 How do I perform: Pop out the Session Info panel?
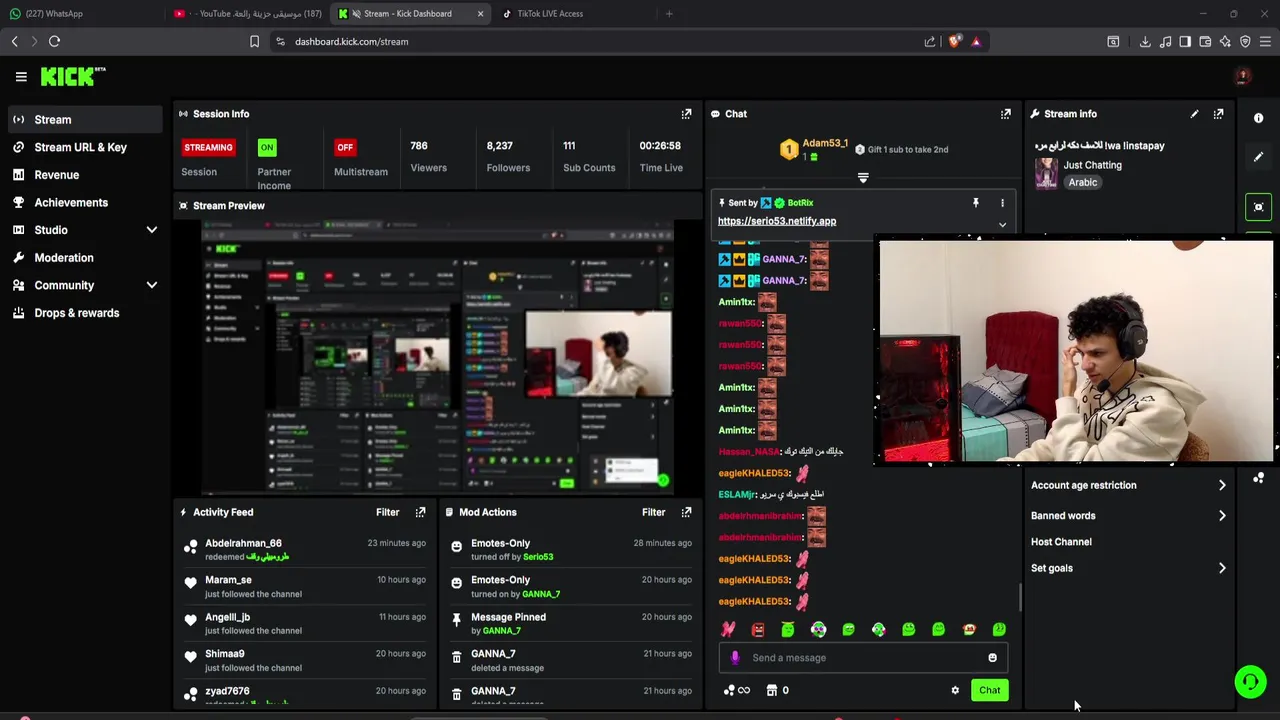pos(686,114)
